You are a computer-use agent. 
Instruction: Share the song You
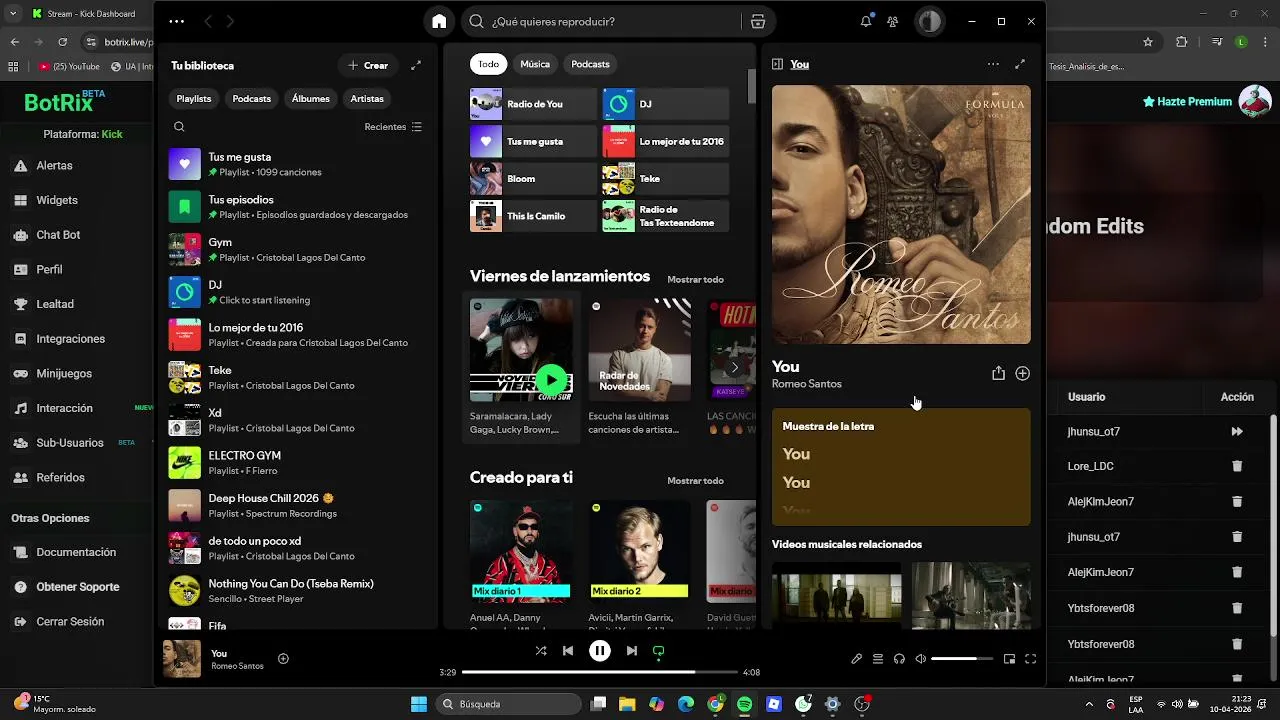998,373
